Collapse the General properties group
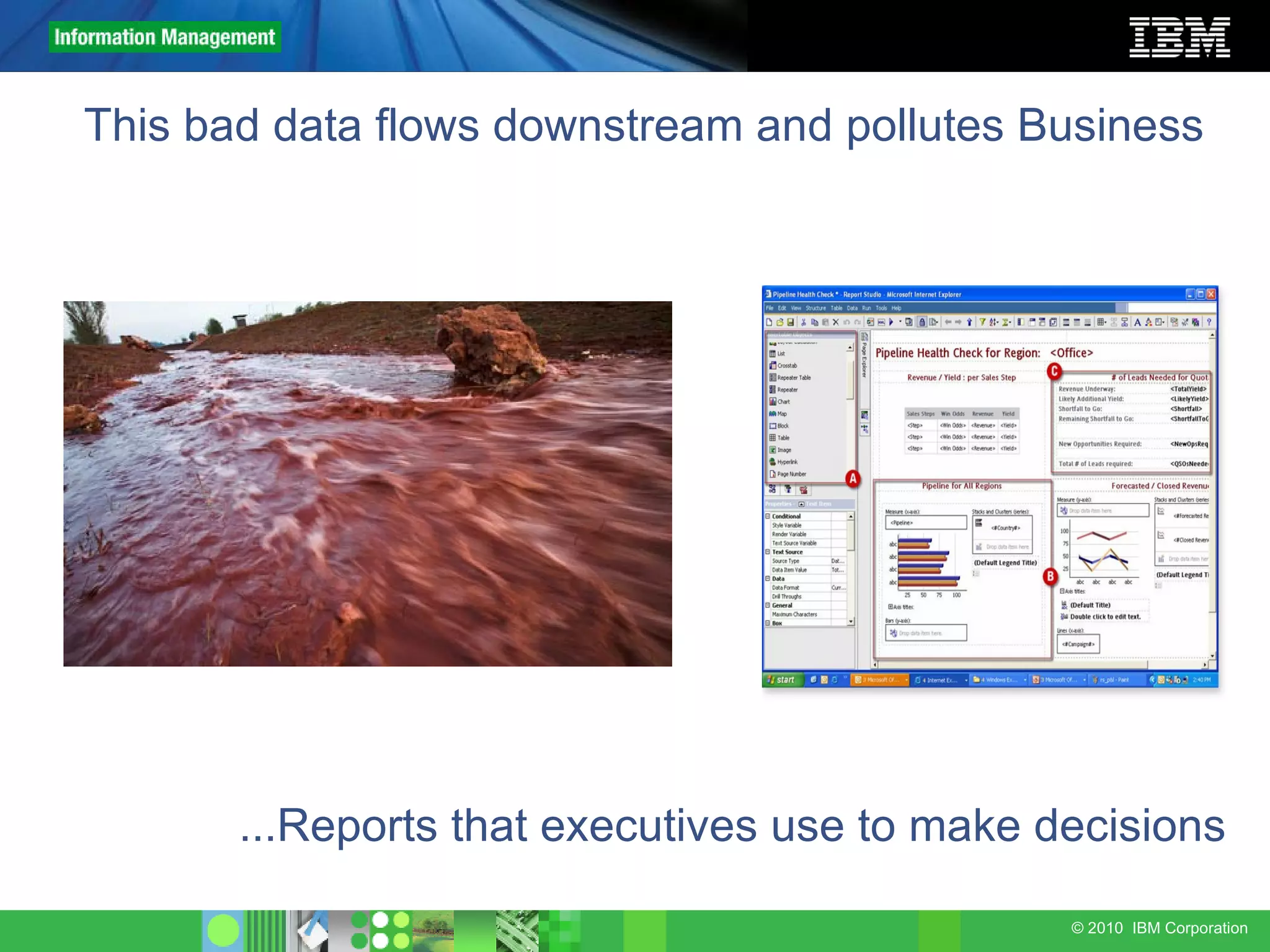Image resolution: width=1270 pixels, height=952 pixels. tap(768, 605)
